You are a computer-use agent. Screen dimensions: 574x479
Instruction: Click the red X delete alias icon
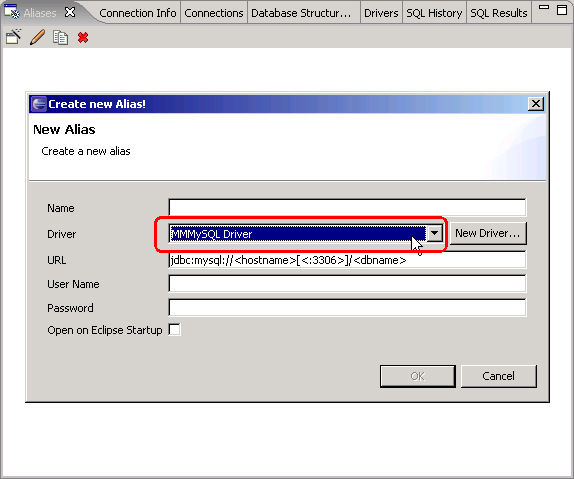(83, 37)
